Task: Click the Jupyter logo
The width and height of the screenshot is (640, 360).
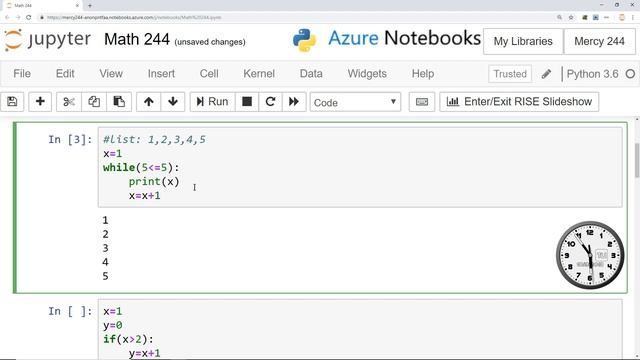Action: 47,40
